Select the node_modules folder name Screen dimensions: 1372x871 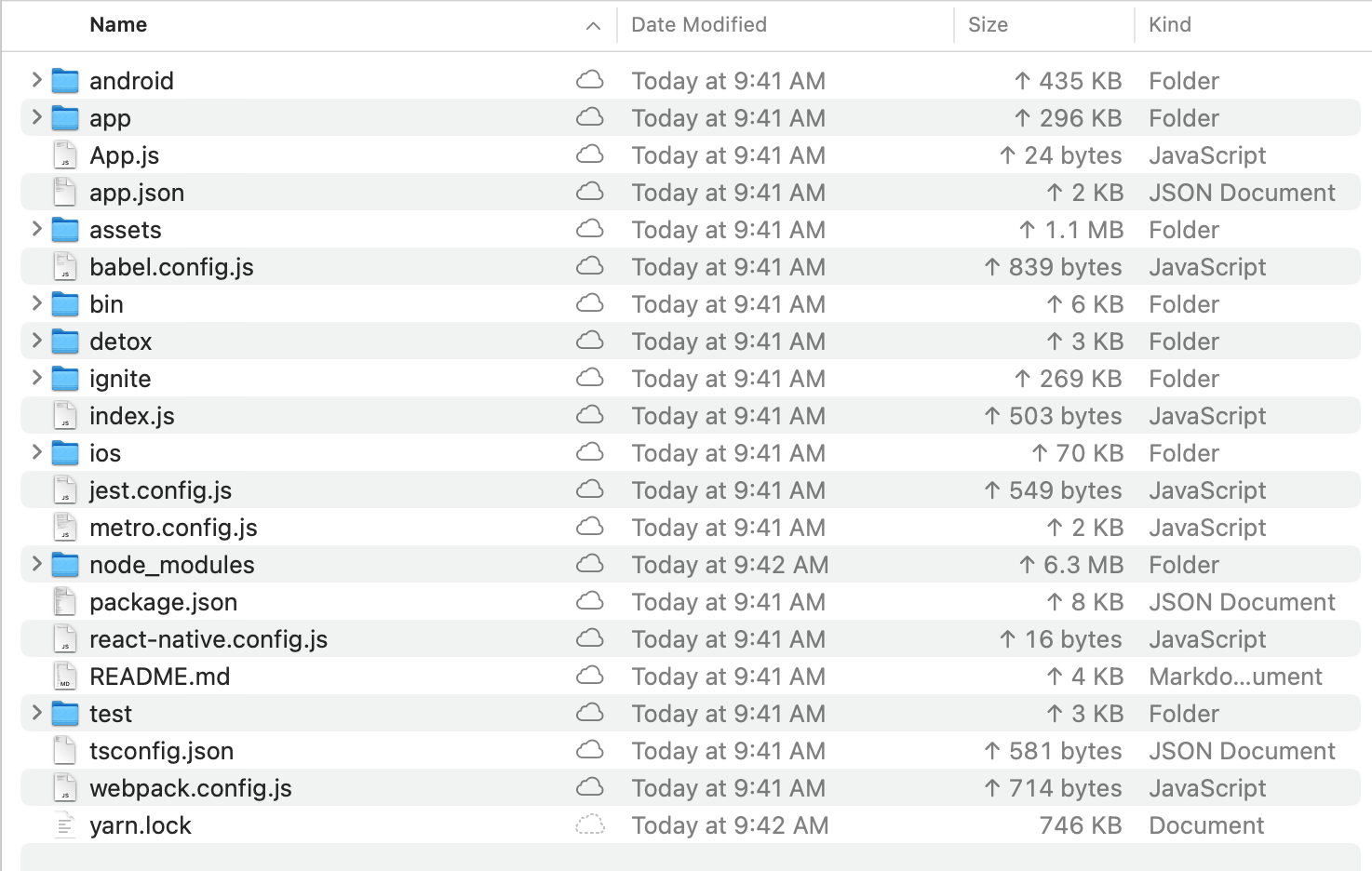pos(172,565)
